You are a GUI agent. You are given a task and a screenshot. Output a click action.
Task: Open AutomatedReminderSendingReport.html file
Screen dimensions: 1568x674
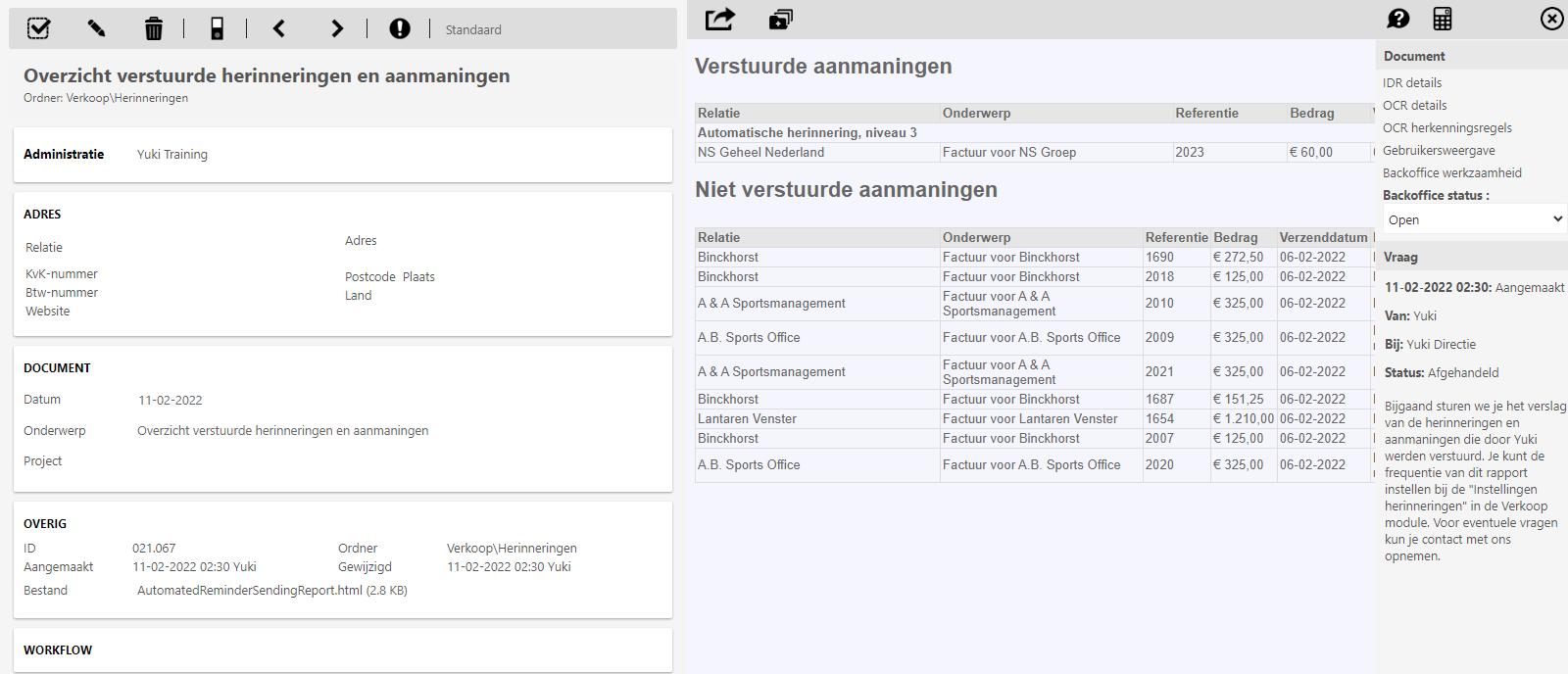click(250, 591)
